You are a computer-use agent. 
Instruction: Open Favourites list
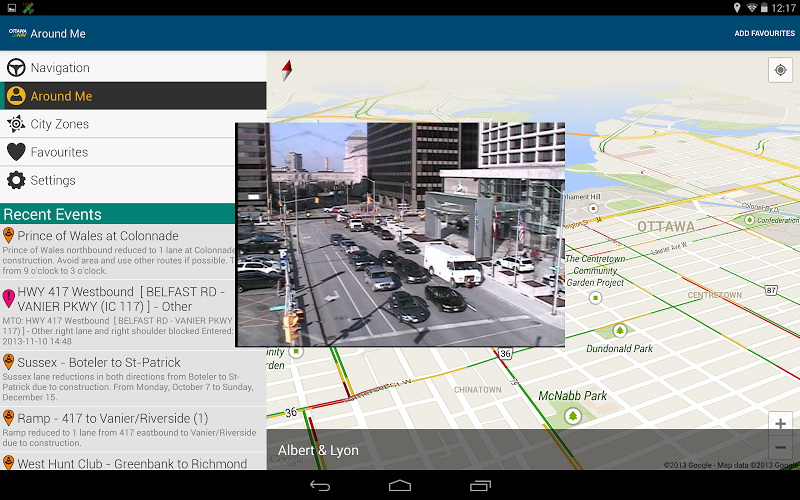click(133, 152)
